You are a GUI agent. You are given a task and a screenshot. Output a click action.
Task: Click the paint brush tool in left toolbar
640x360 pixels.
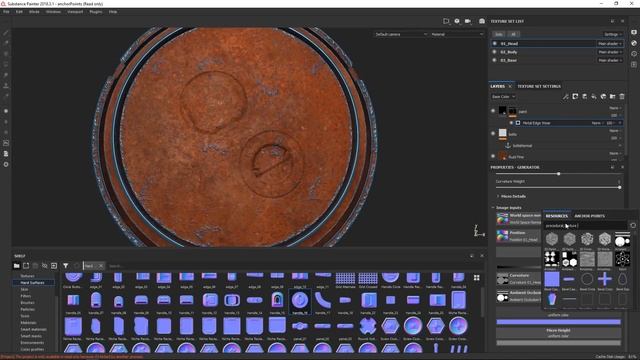(6, 33)
